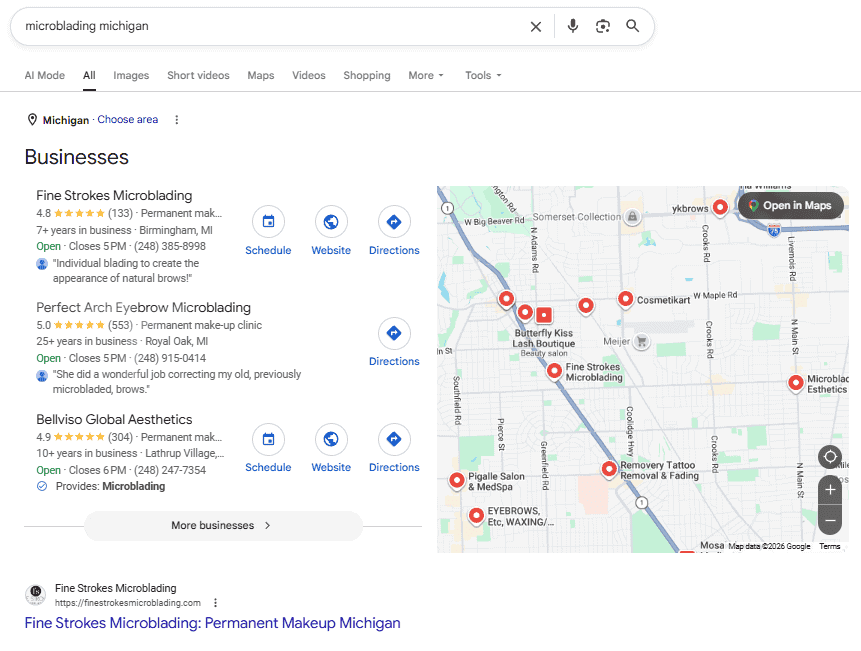This screenshot has width=861, height=651.
Task: Clear the search box with the X icon
Action: (x=535, y=26)
